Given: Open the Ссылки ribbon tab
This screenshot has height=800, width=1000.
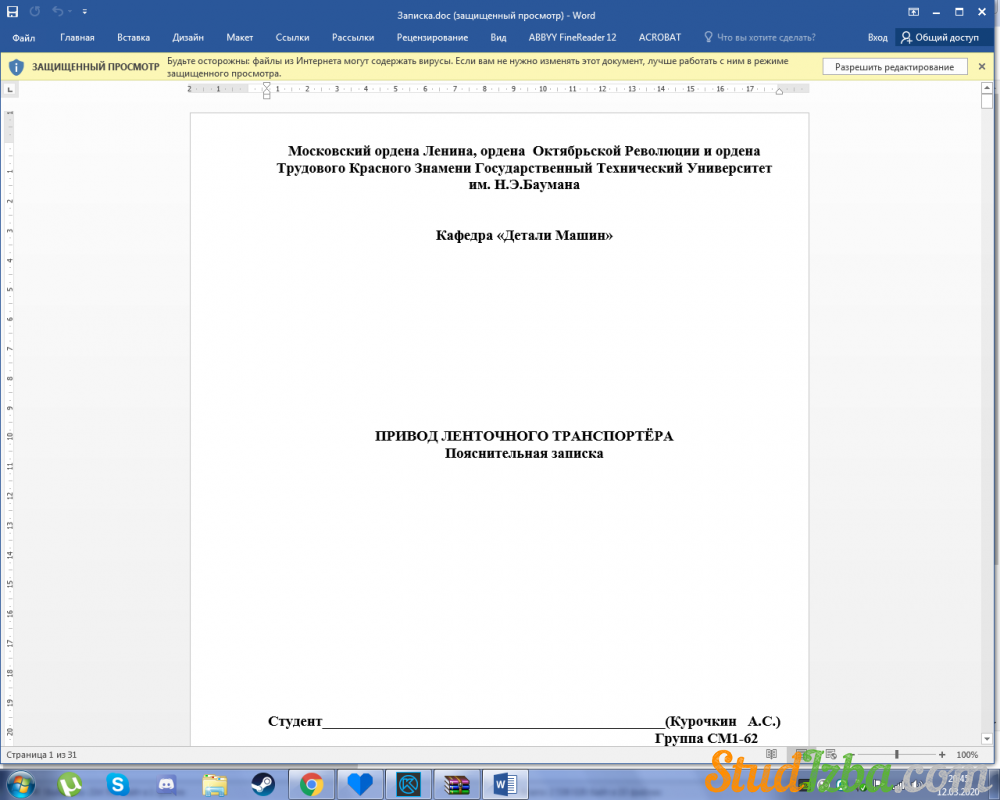Looking at the screenshot, I should coord(292,38).
